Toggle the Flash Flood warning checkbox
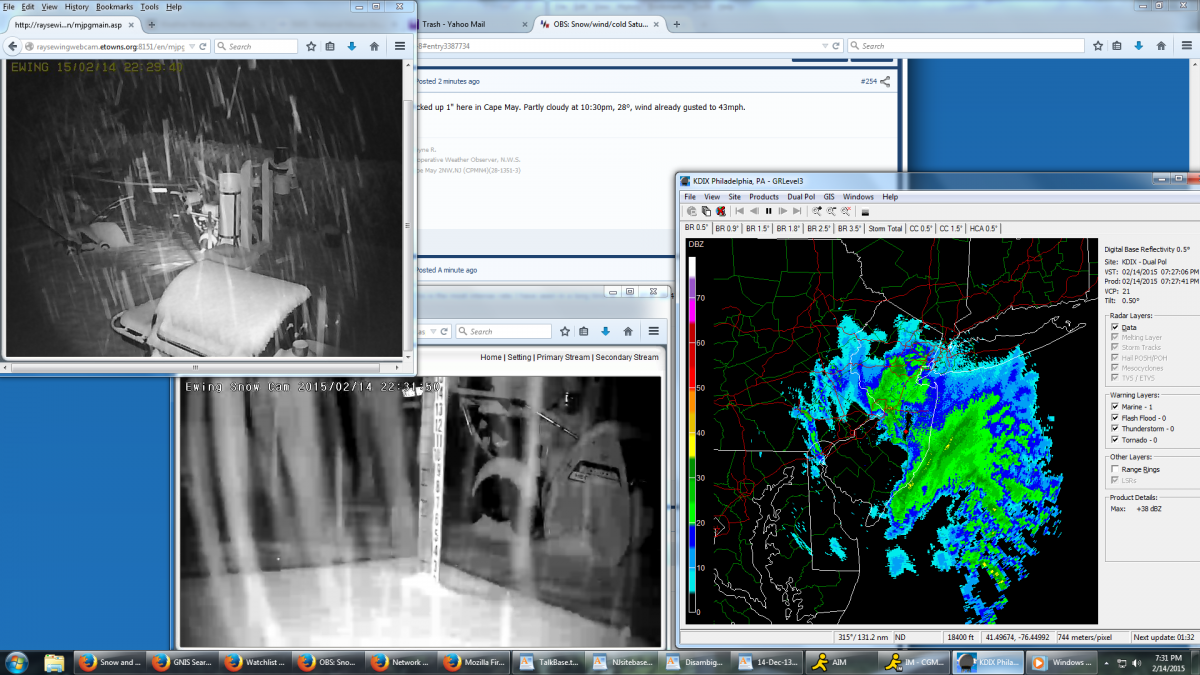1200x675 pixels. 1114,418
